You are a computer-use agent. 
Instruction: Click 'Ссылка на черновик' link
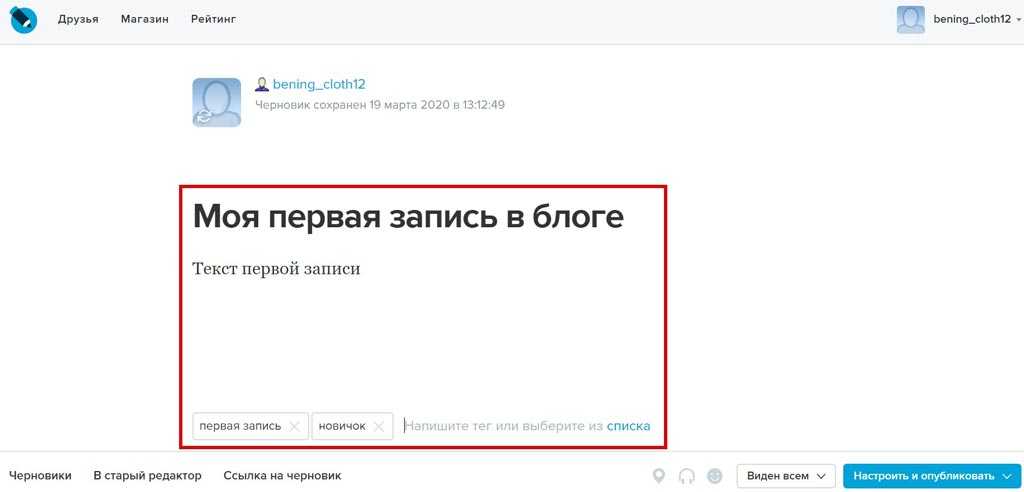282,476
